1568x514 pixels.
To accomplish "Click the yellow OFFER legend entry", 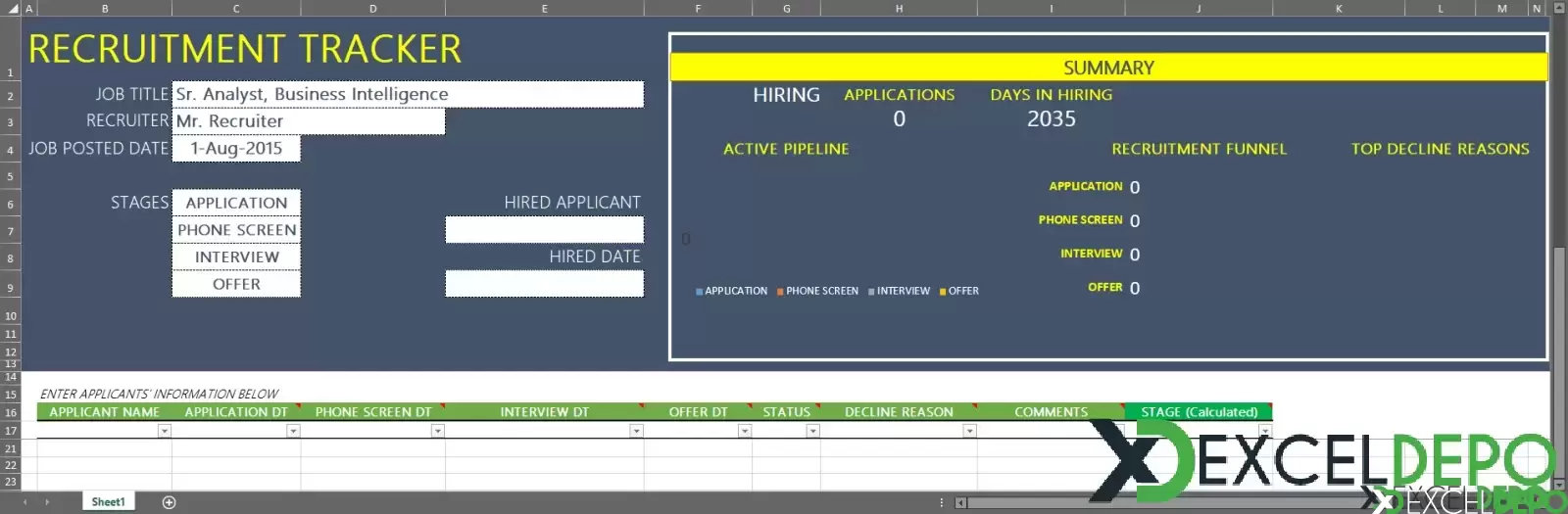I will coord(958,291).
